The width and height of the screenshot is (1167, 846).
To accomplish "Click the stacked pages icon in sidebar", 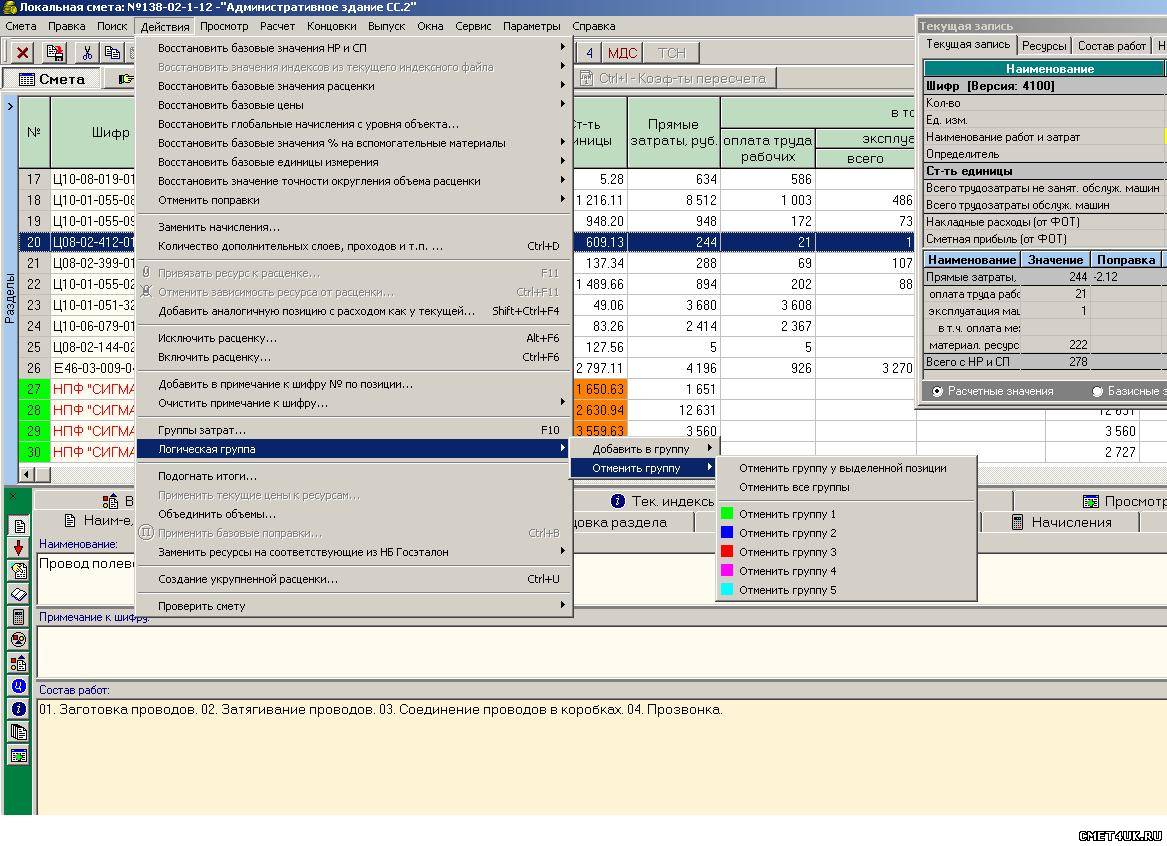I will [x=18, y=732].
